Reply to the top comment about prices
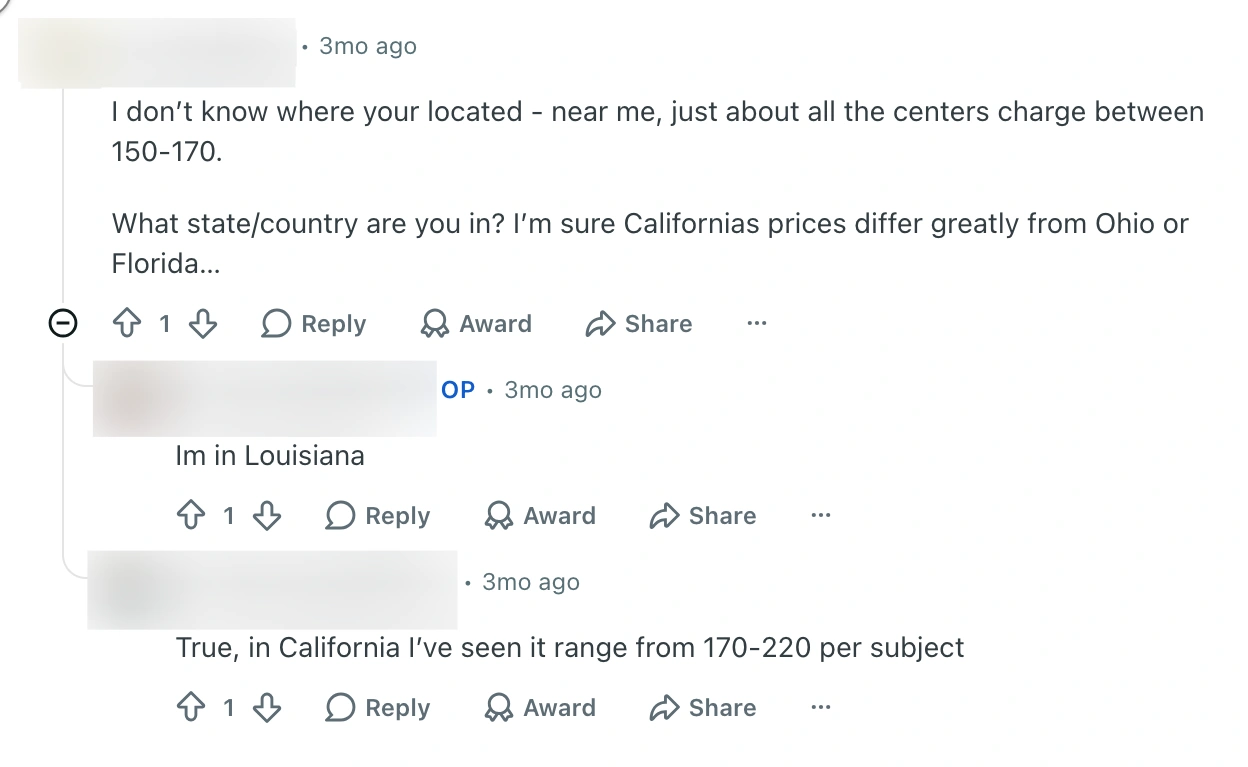 coord(314,323)
